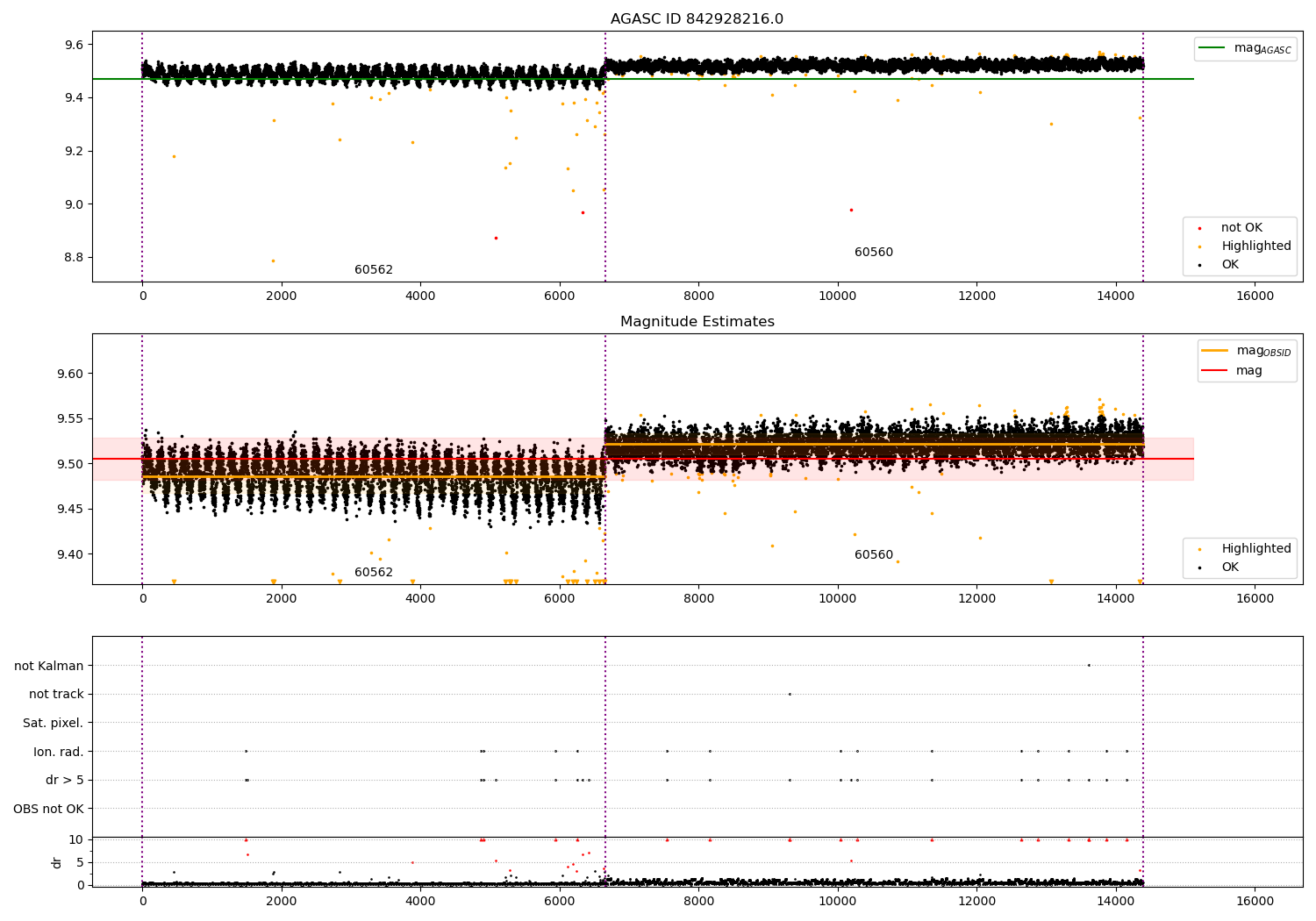Viewport: 1316px width, 921px height.
Task: Click the 9.45 y-axis tick label
Action: [x=70, y=510]
